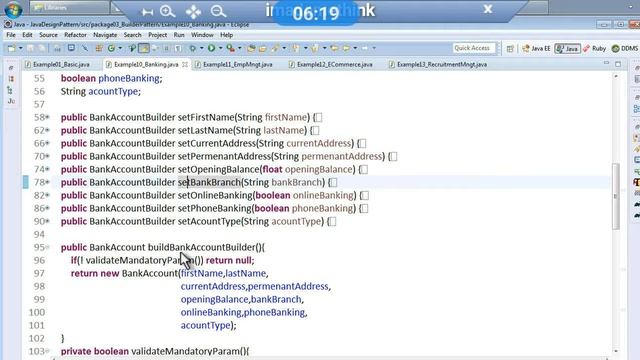Expand folded setOpeningBalance method at line 74
Image resolution: width=640 pixels, height=360 pixels.
[47, 169]
